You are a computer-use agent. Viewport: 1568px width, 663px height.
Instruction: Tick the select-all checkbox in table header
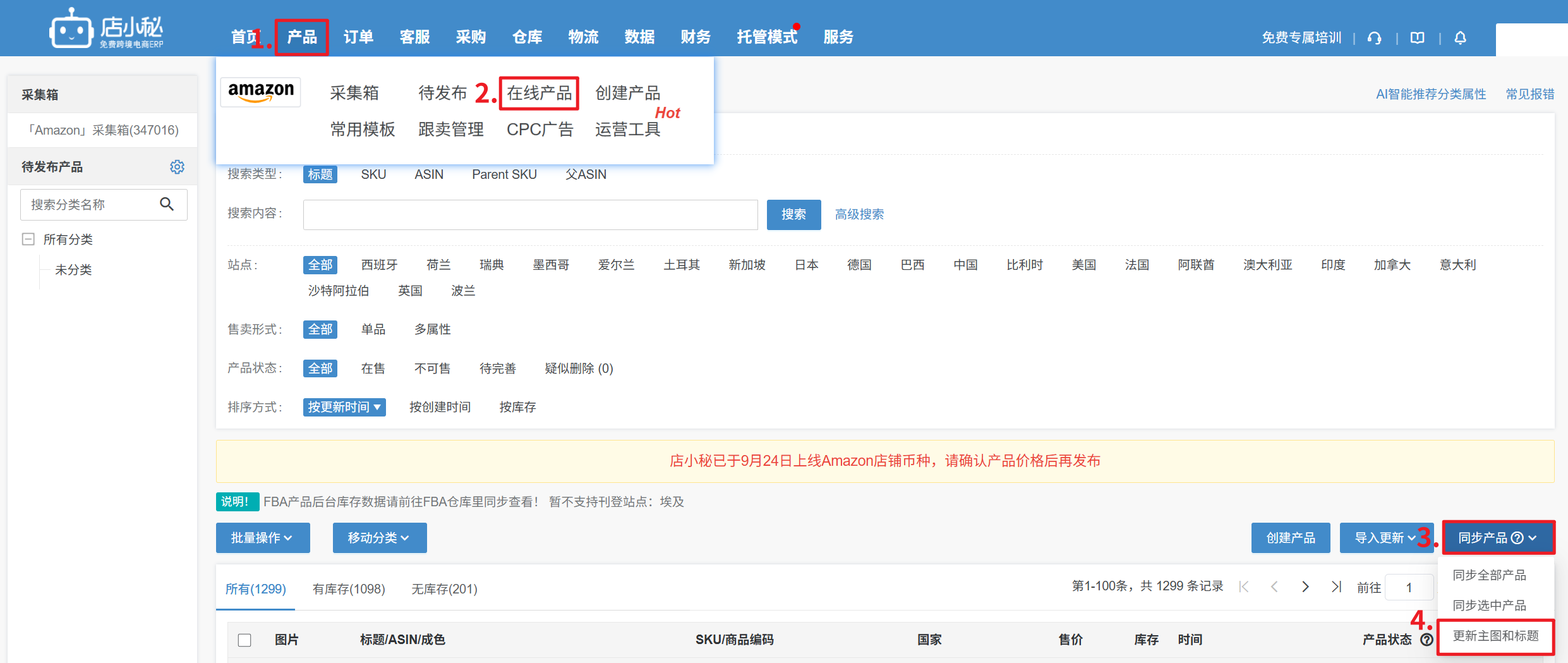tap(244, 640)
